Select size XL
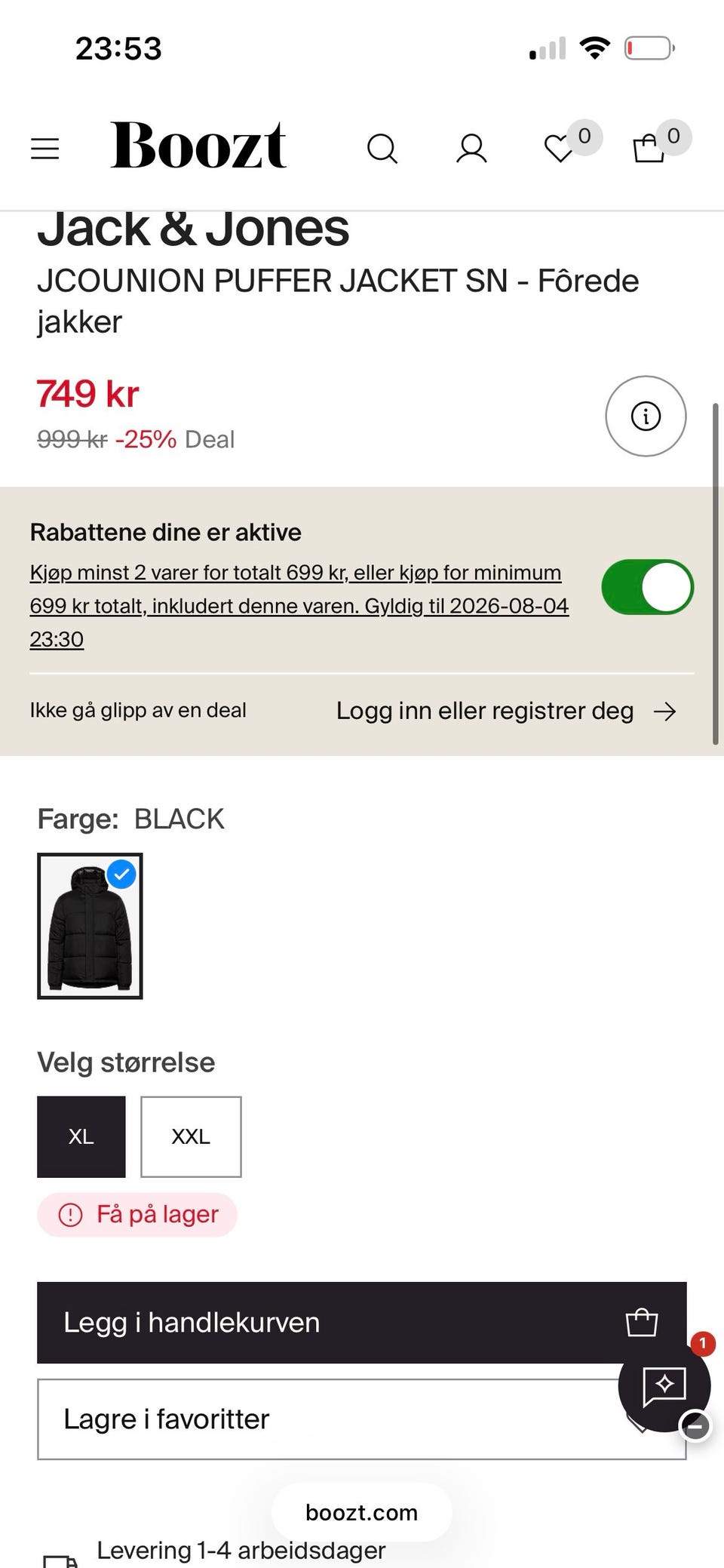 coord(81,1136)
